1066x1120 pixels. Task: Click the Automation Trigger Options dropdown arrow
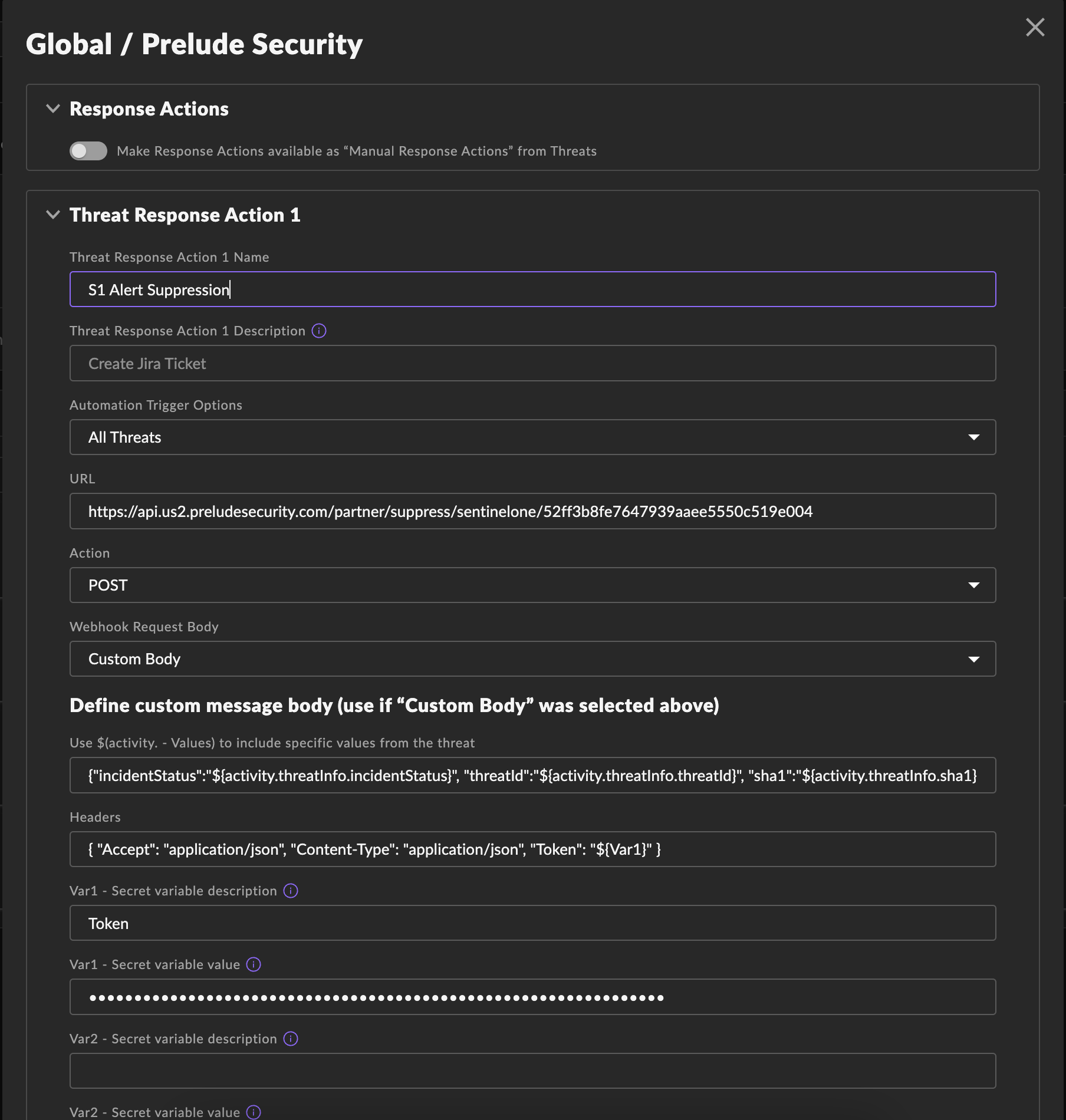tap(973, 437)
